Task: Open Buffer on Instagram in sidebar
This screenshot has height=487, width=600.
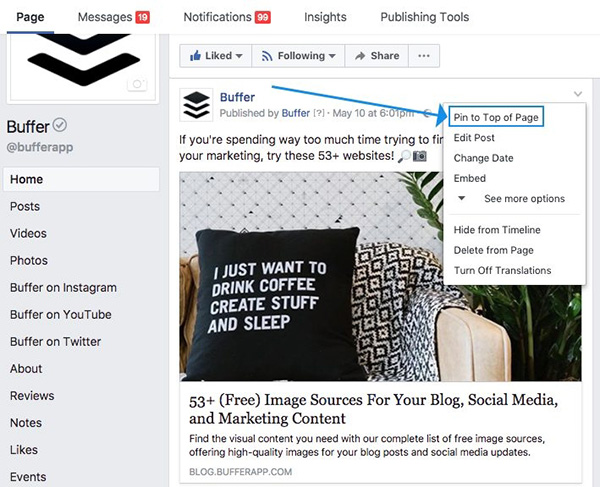Action: point(63,288)
